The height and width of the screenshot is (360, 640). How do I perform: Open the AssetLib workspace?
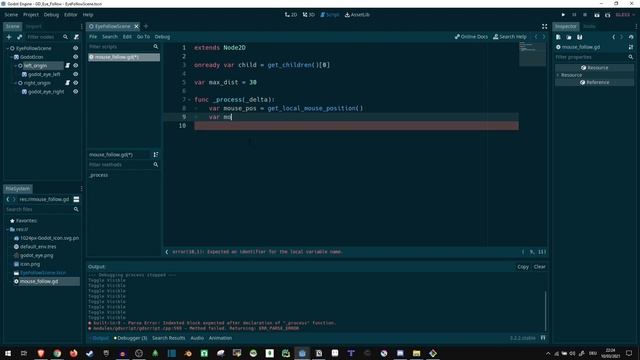357,15
